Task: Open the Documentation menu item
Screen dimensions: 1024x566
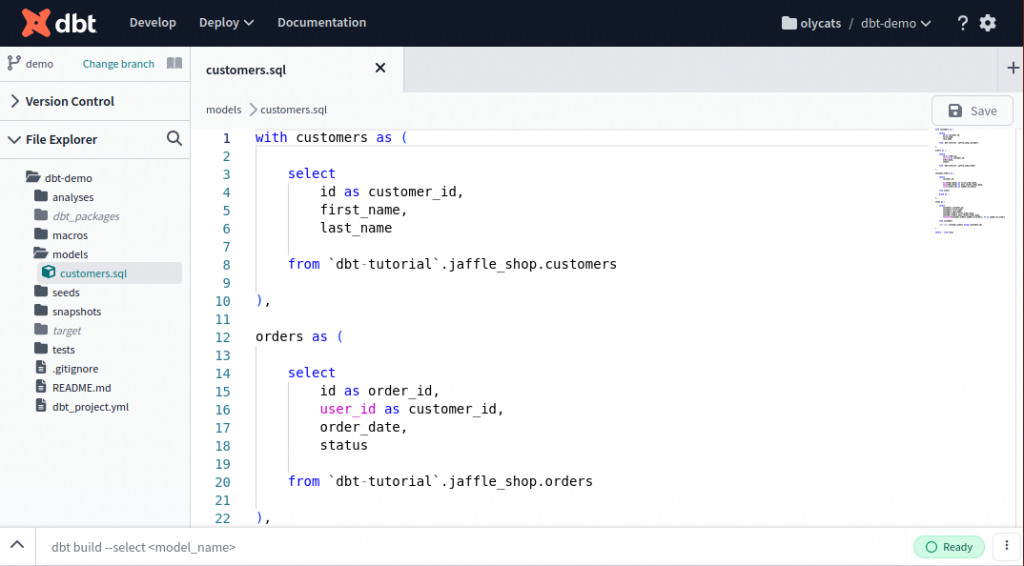Action: (x=321, y=22)
